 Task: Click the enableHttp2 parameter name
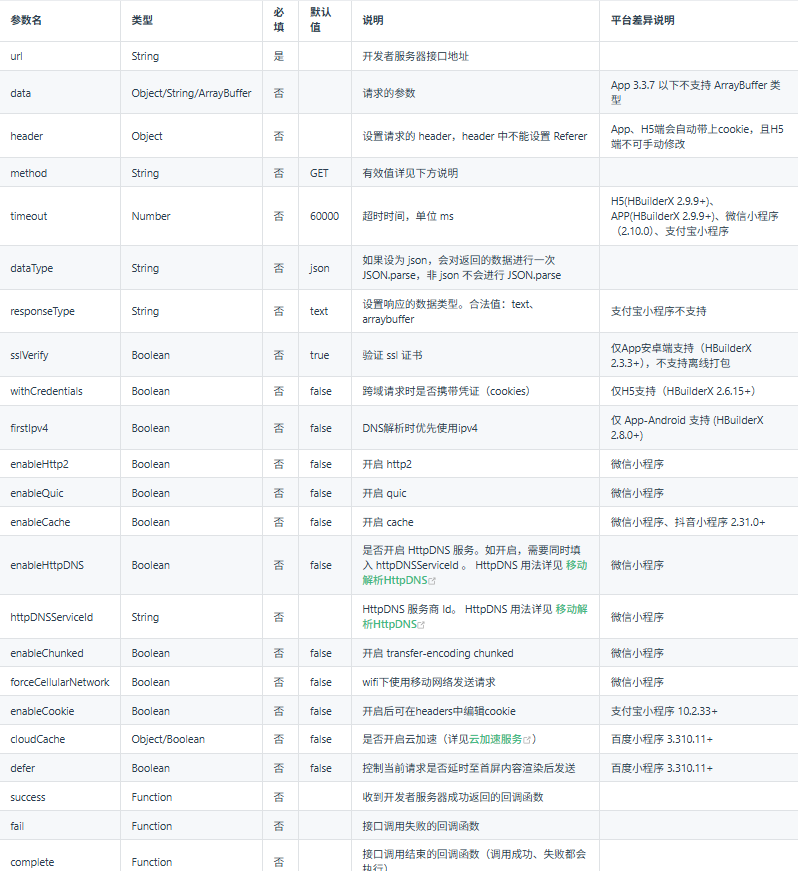39,464
